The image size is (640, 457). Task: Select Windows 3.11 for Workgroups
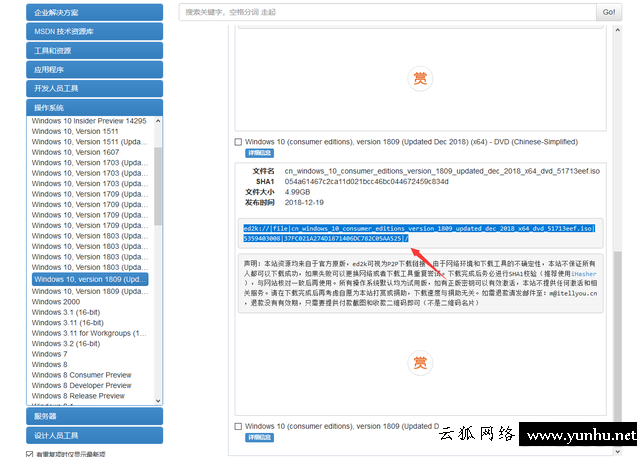89,333
